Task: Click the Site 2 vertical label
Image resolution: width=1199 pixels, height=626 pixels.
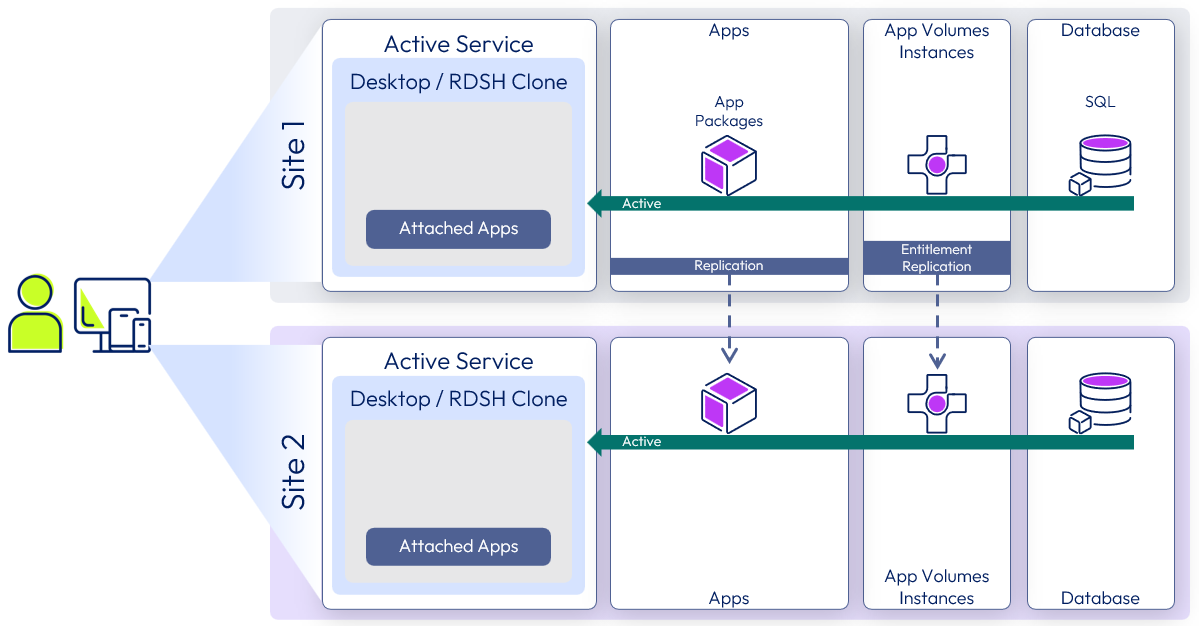Action: [294, 472]
